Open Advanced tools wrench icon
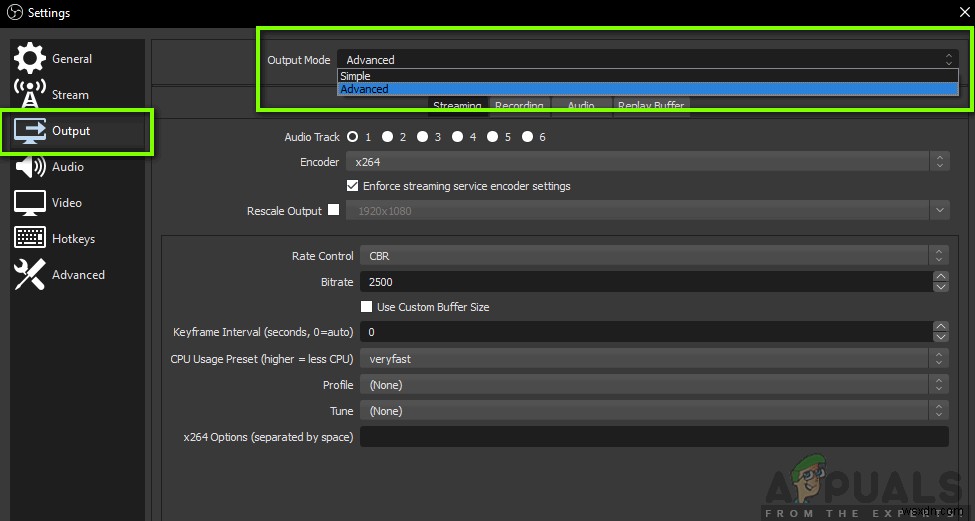975x521 pixels. pos(30,274)
